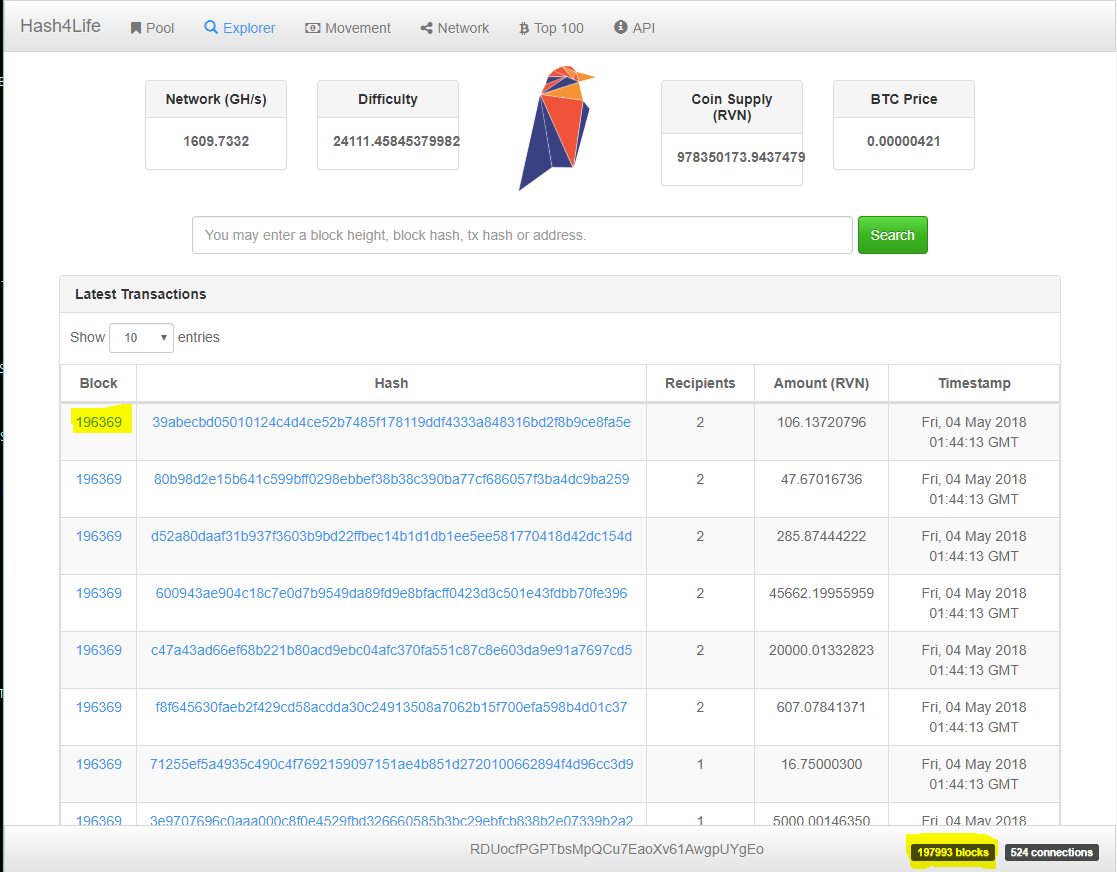Screen dimensions: 1117x872
Task: Click the Coin Supply (RVN) panel heading
Action: point(732,107)
